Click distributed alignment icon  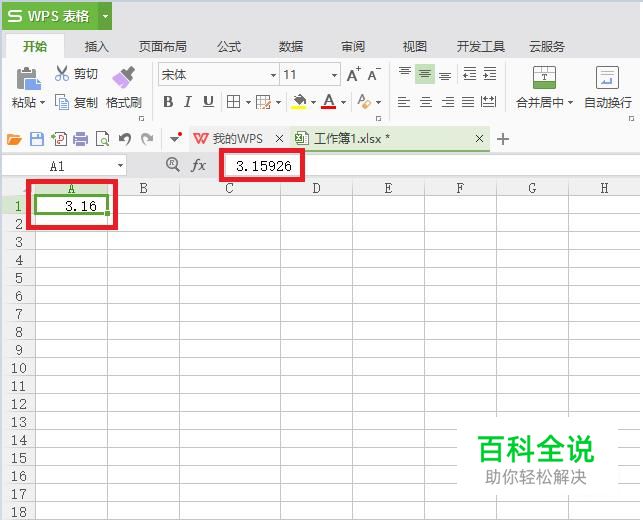[x=488, y=101]
